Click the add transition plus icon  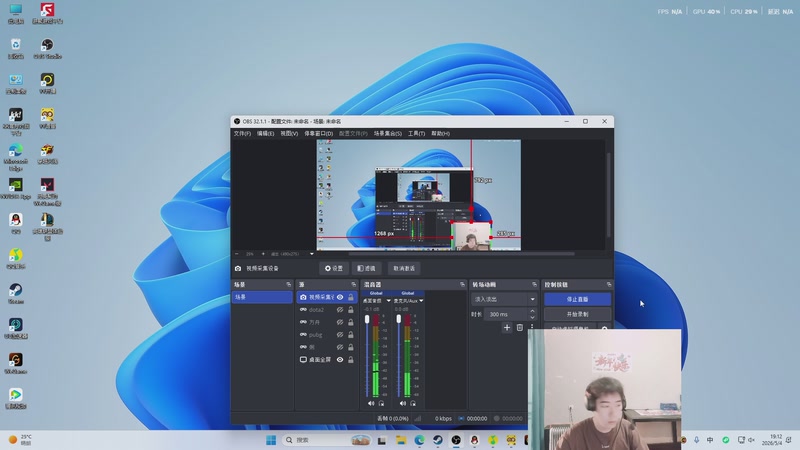(x=507, y=328)
